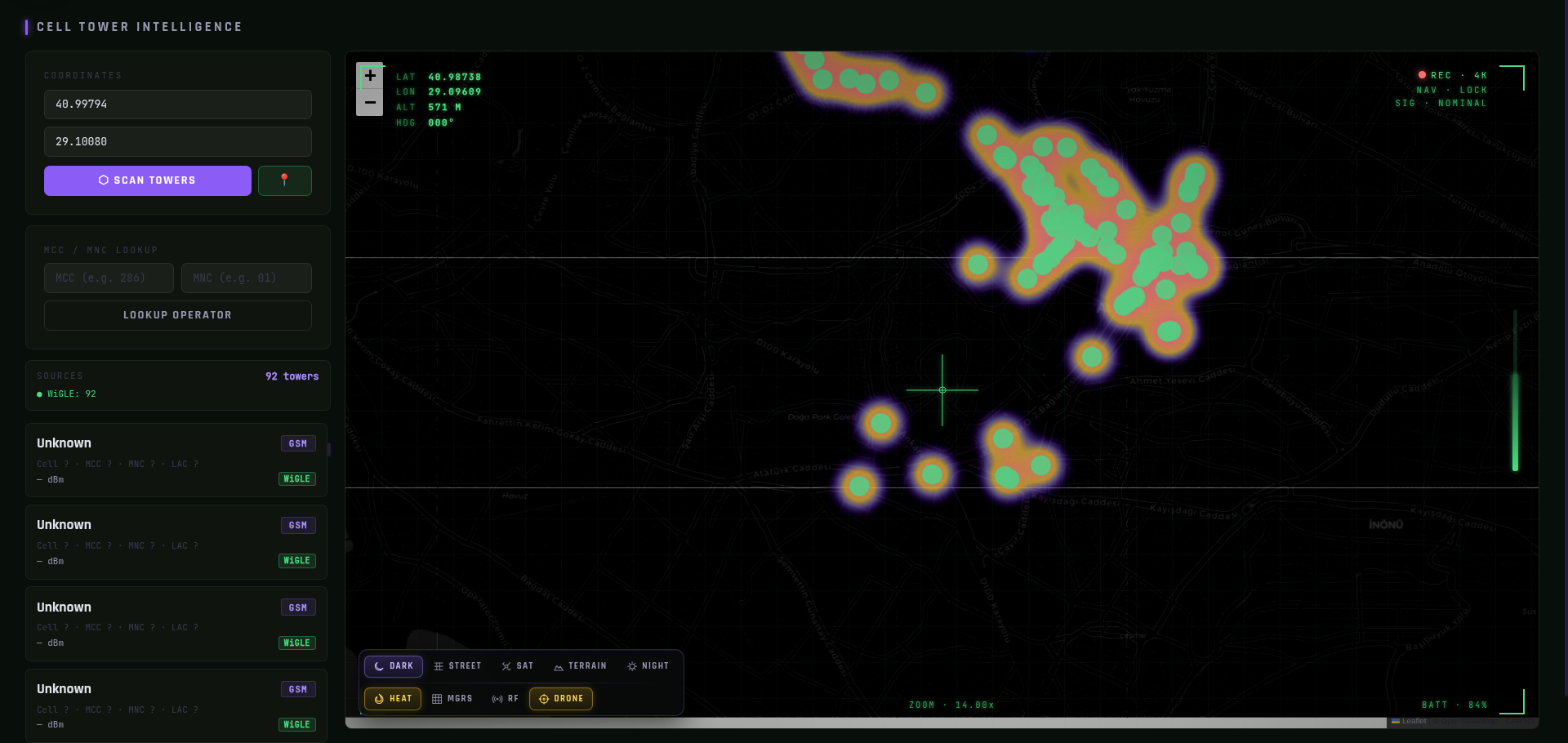
Task: Select the Terrain basemap
Action: (x=580, y=666)
